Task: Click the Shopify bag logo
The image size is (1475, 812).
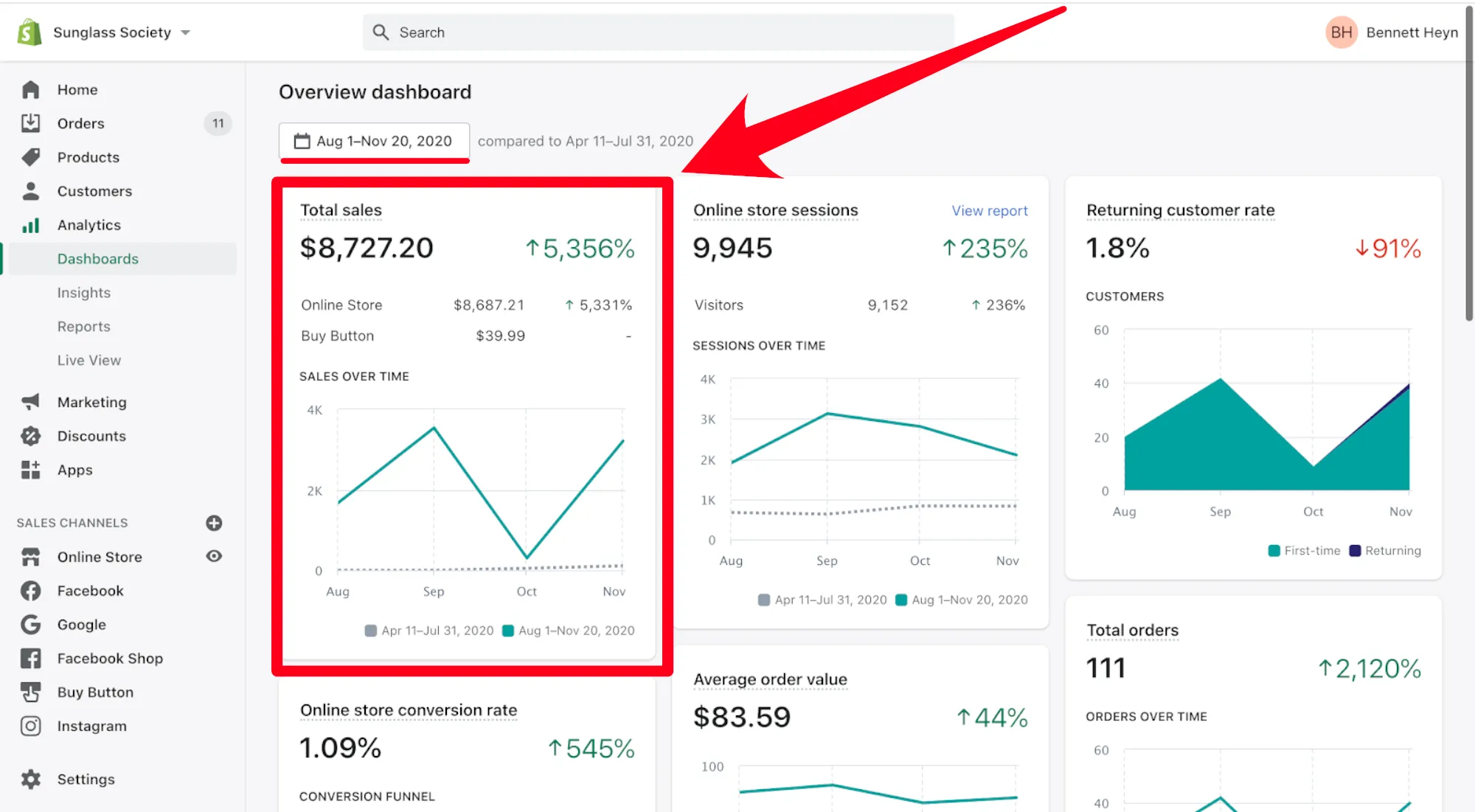Action: 29,32
